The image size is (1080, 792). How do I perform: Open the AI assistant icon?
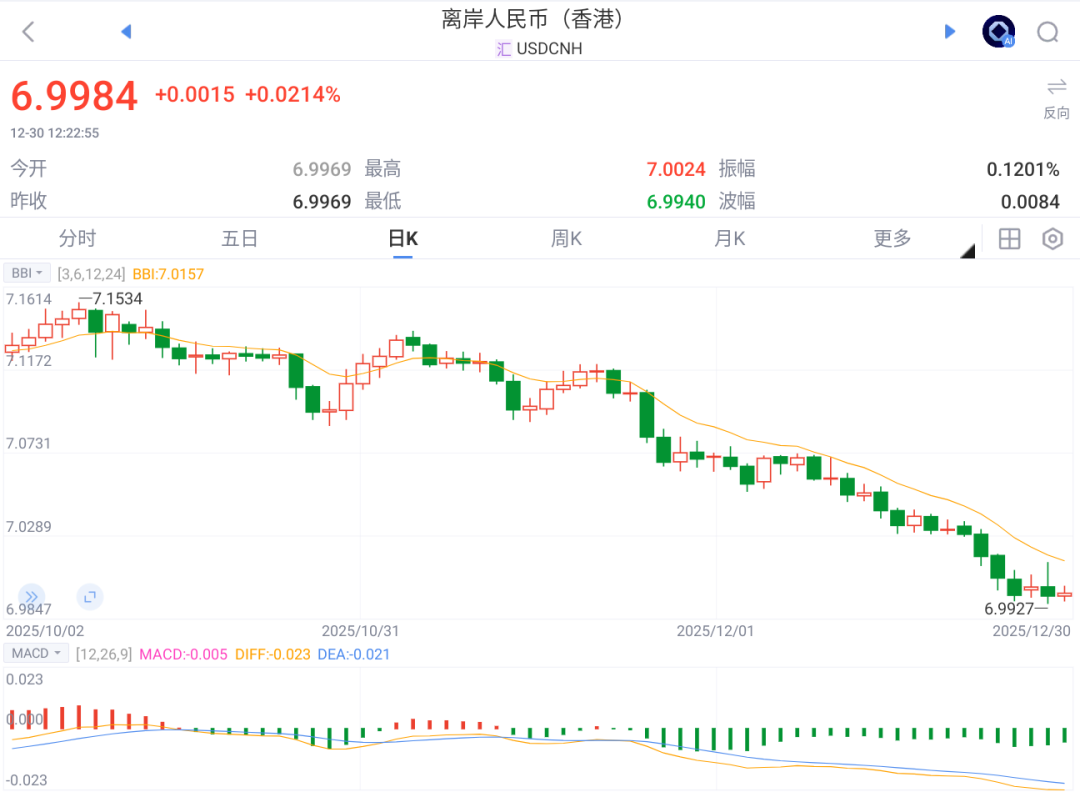point(998,32)
